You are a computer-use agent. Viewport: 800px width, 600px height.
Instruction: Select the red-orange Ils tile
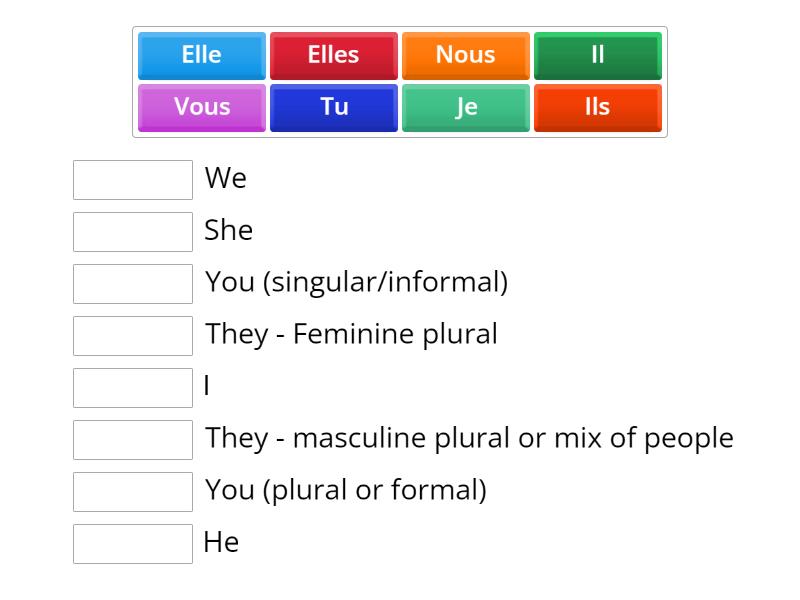pyautogui.click(x=597, y=107)
